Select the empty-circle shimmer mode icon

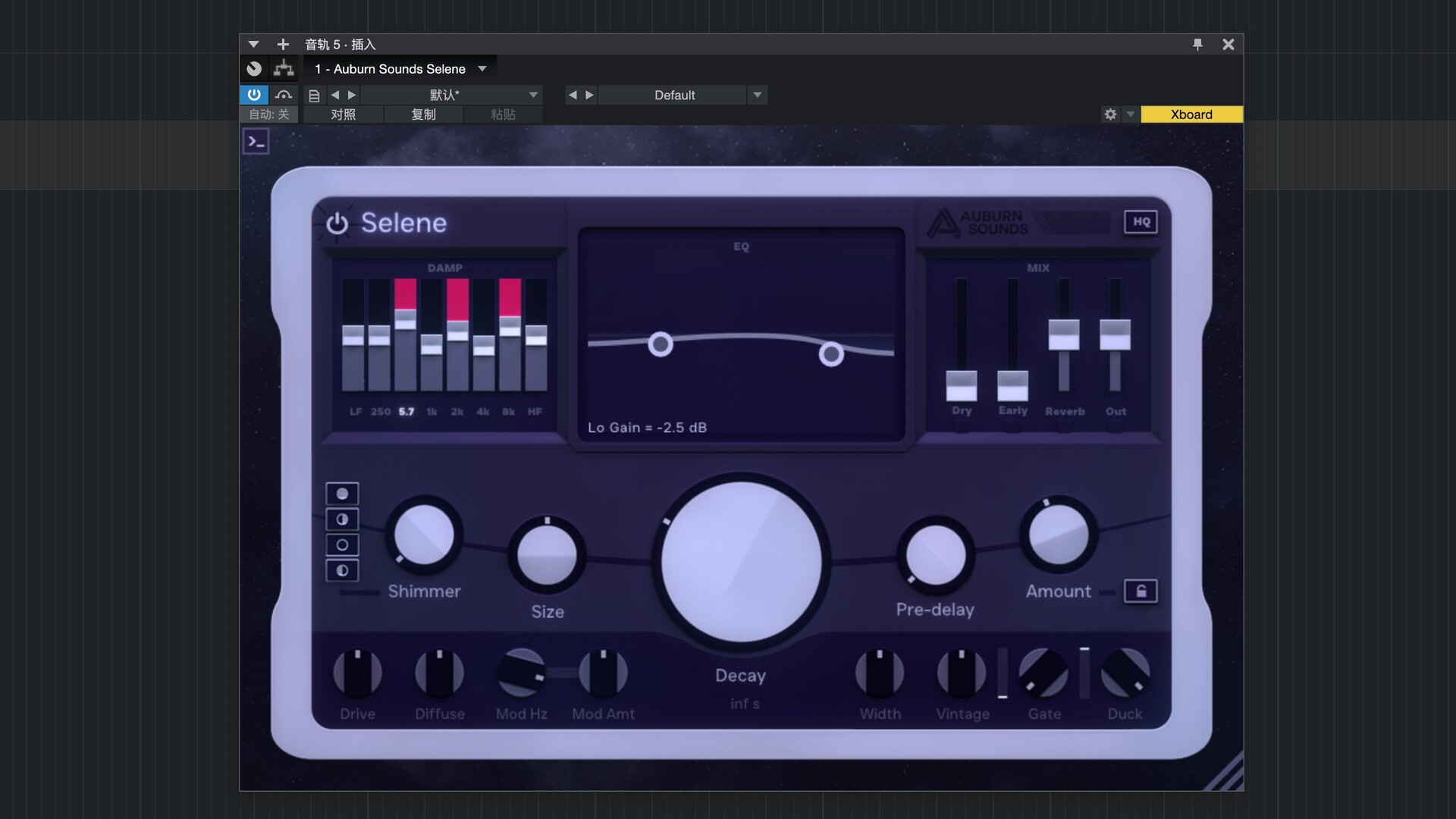point(342,545)
